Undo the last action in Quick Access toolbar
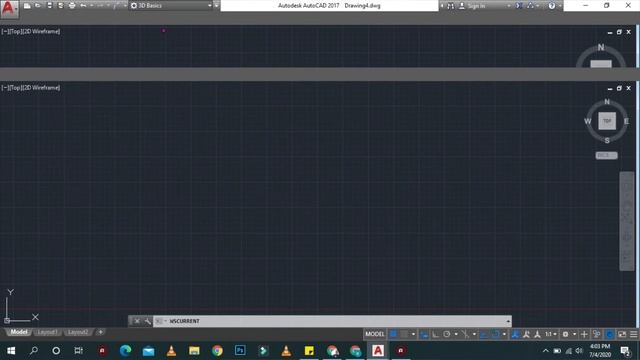Screen dimensions: 640x360 83,6
